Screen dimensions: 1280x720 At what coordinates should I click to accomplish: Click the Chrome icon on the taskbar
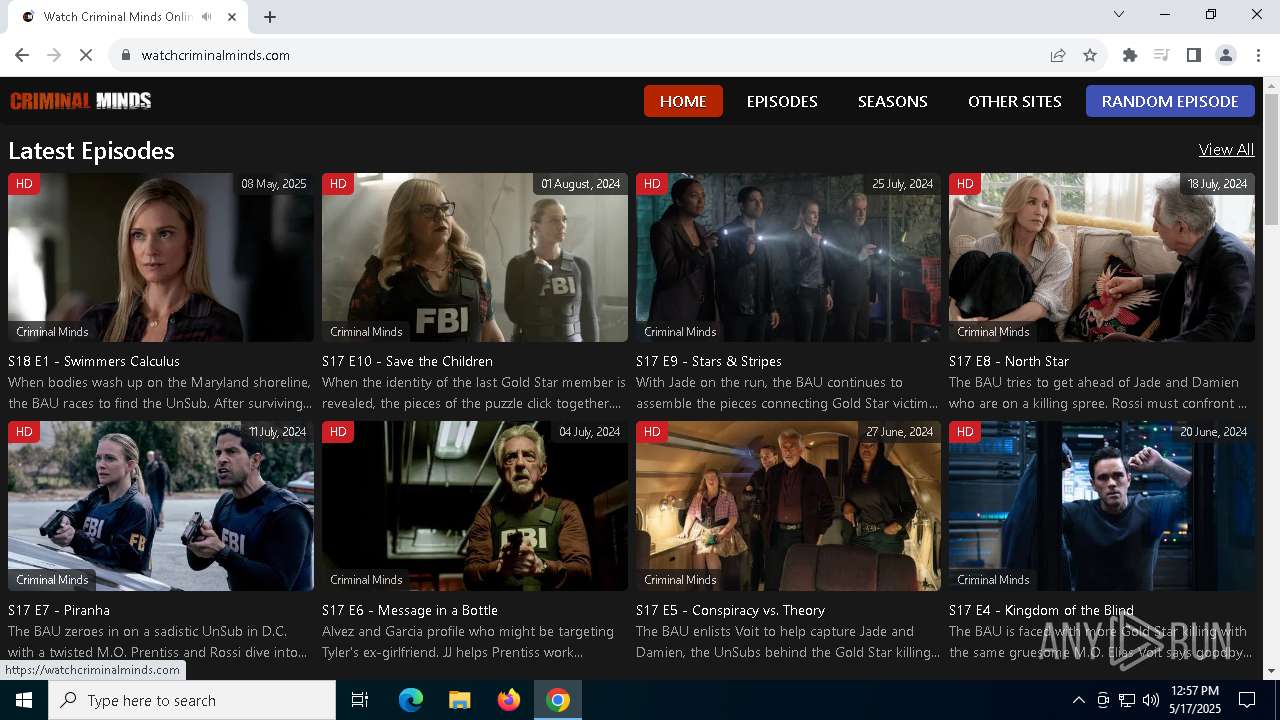coord(558,700)
